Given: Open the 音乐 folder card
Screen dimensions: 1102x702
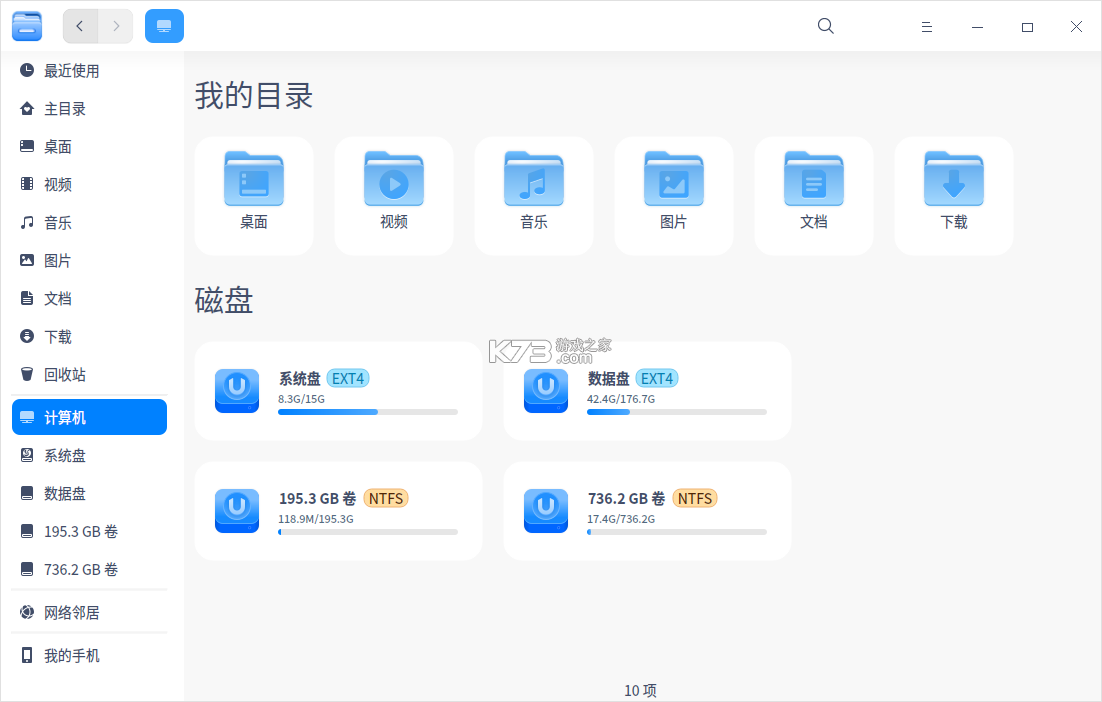Looking at the screenshot, I should click(x=534, y=196).
